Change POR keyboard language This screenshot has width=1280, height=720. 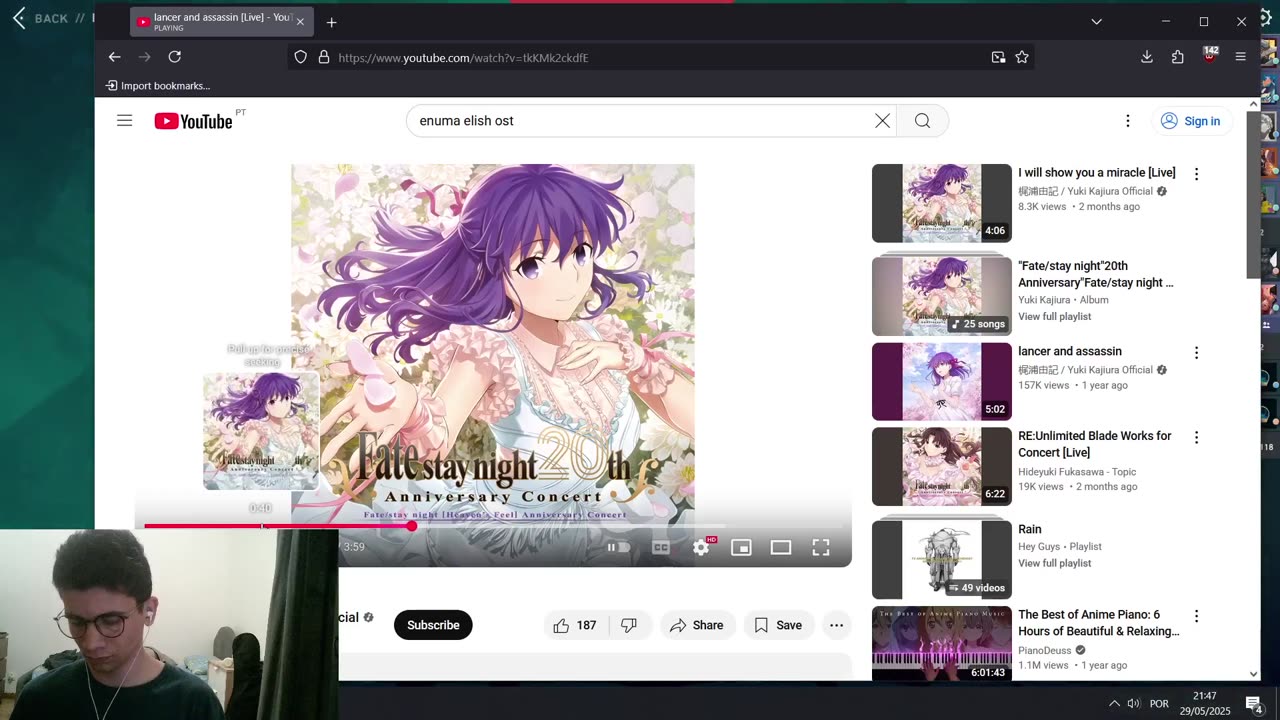[1159, 703]
